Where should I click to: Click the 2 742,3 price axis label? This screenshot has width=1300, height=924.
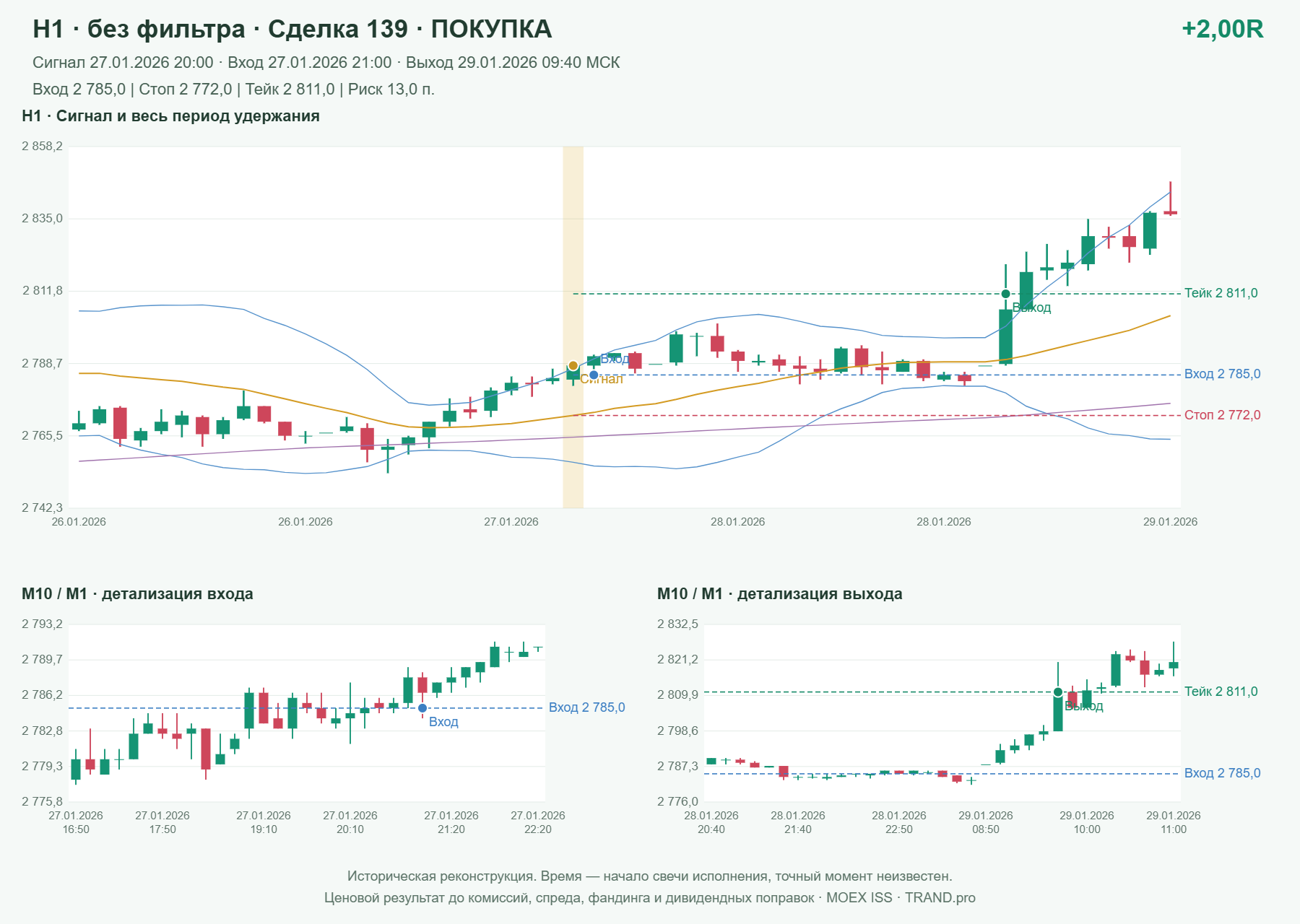tap(42, 508)
